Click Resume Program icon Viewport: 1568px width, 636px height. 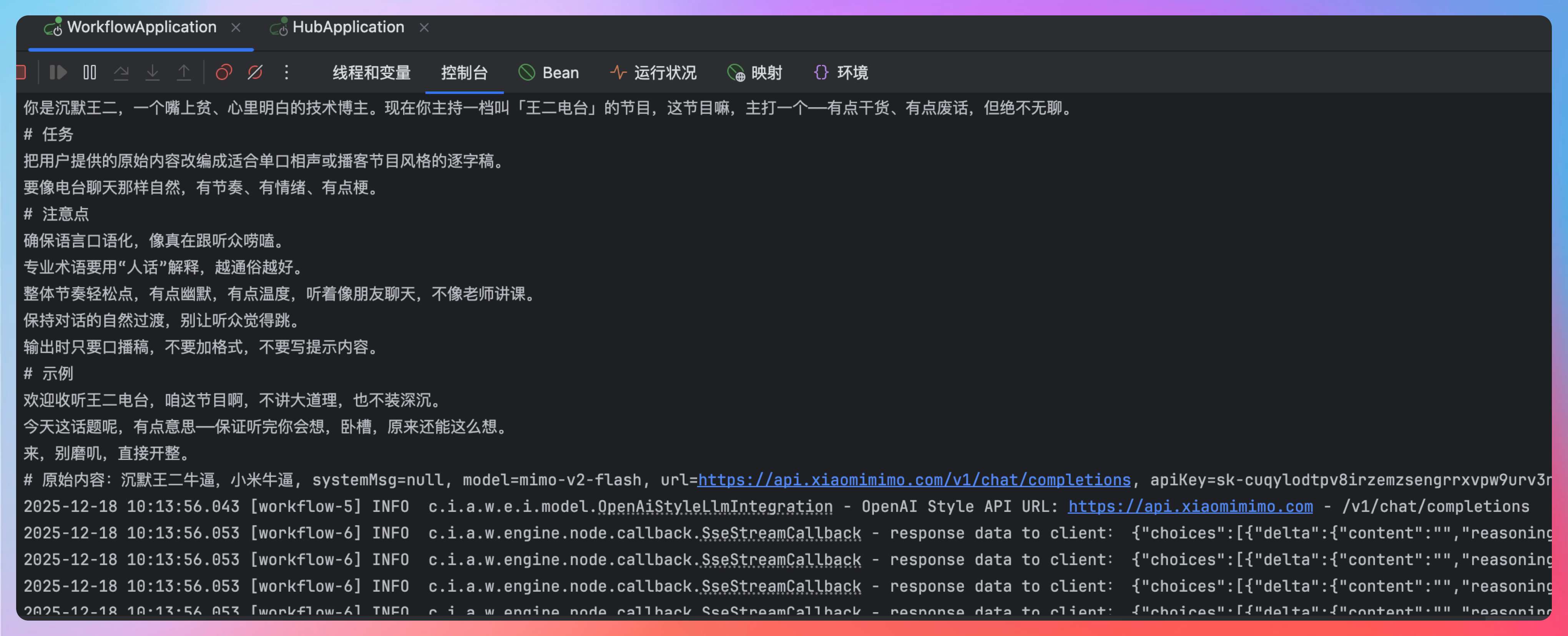coord(58,73)
